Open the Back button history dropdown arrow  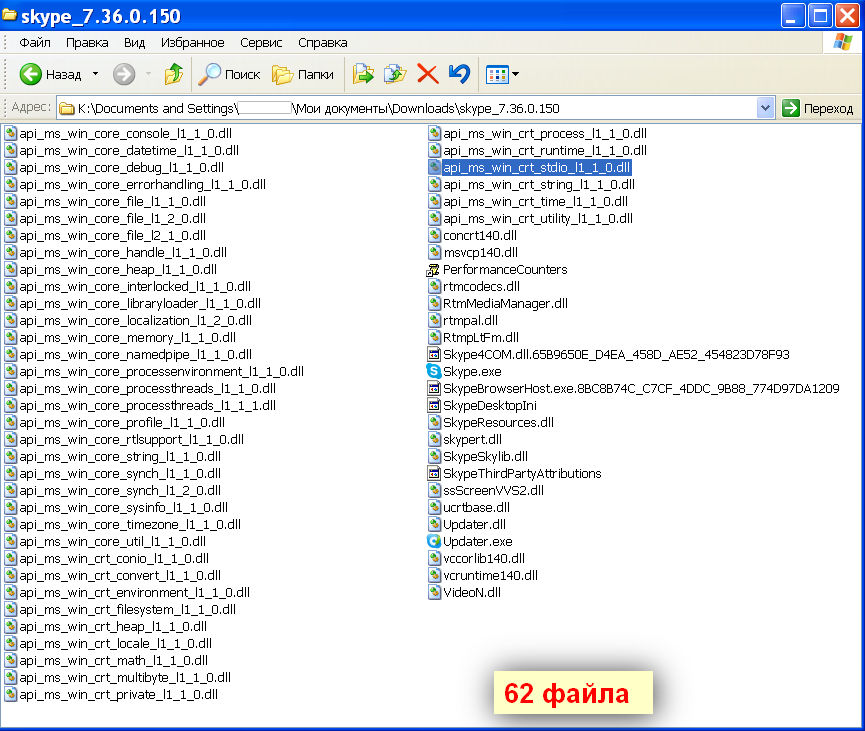click(x=95, y=74)
